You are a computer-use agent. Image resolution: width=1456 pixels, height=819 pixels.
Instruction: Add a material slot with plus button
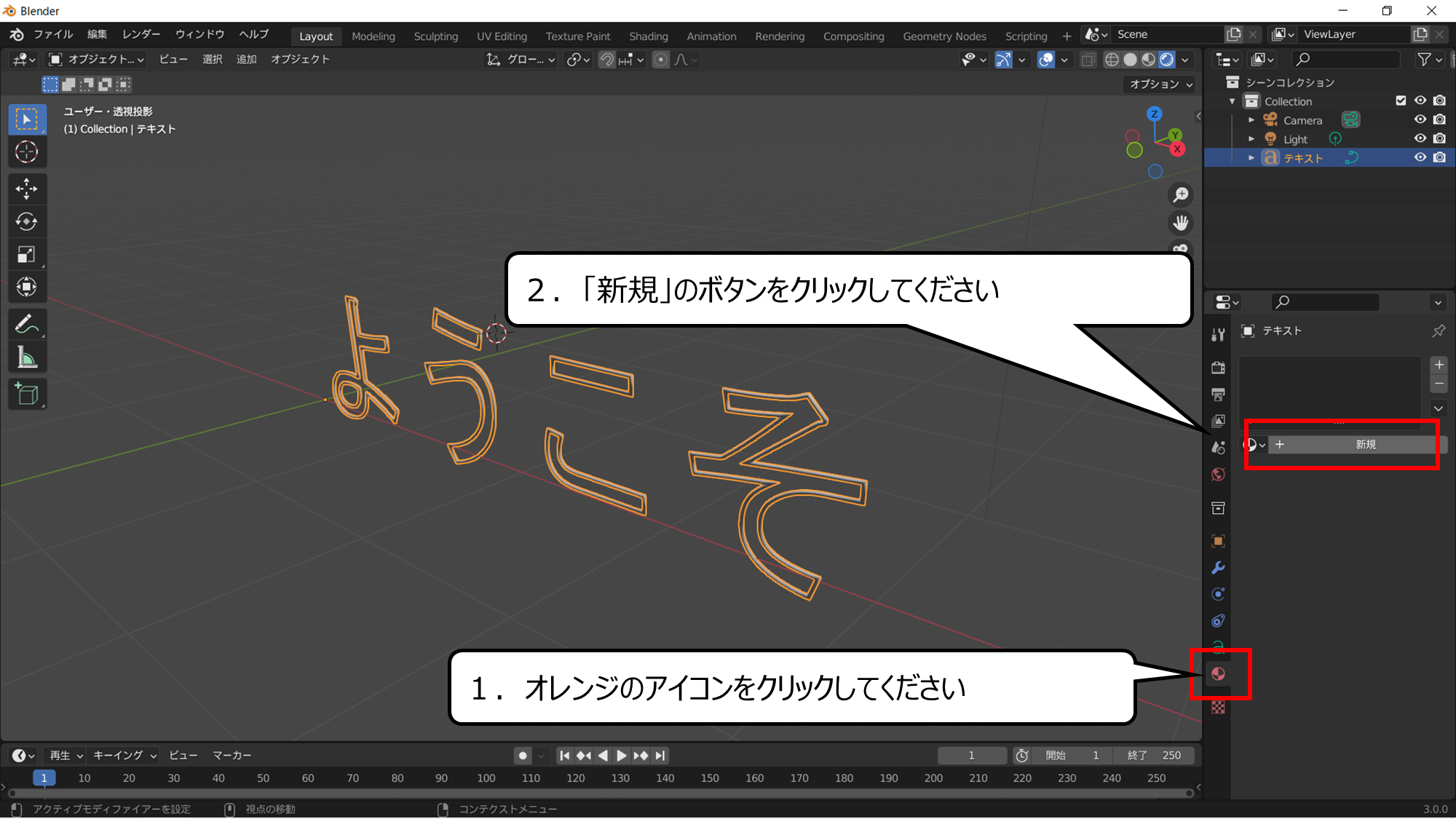[x=1439, y=365]
